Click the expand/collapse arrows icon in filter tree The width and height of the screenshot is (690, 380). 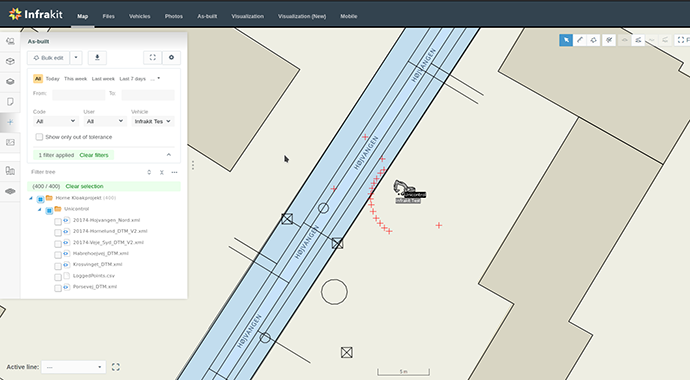click(x=149, y=172)
